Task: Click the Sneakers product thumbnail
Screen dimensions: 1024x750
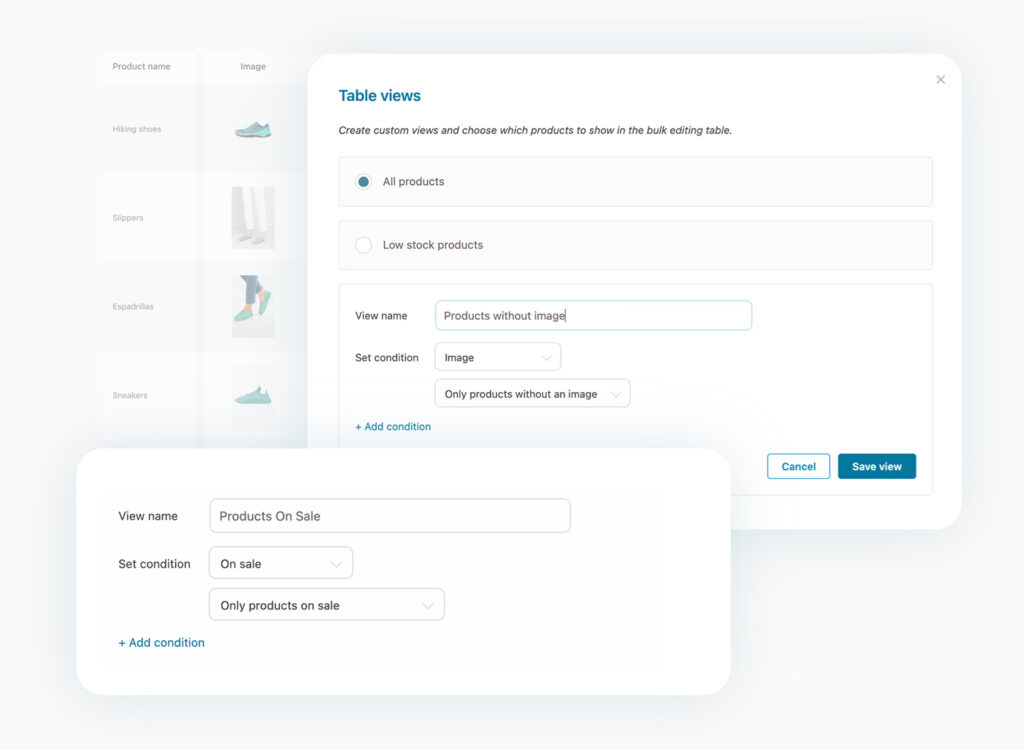Action: tap(252, 395)
